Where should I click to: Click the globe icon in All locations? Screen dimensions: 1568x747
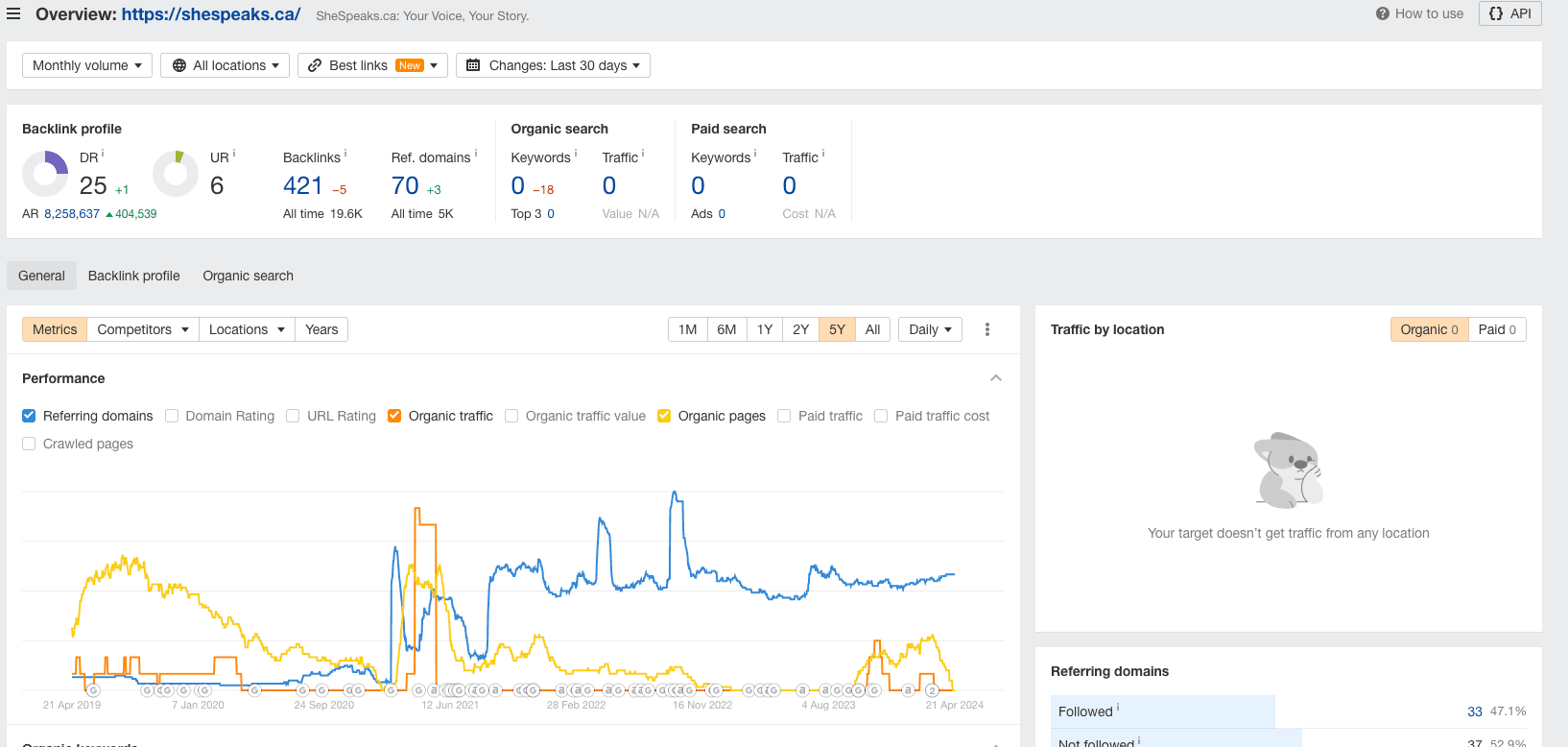[x=179, y=65]
